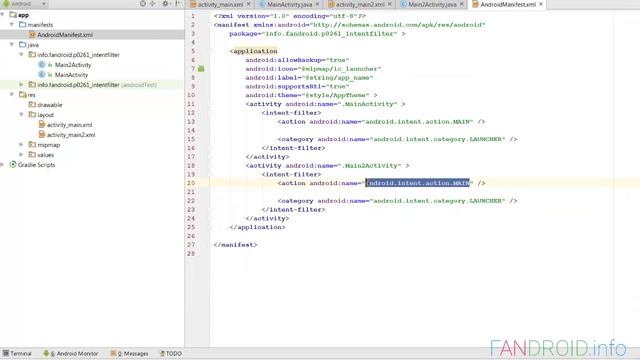The image size is (640, 360).
Task: Collapse the app module node
Action: click(3, 15)
